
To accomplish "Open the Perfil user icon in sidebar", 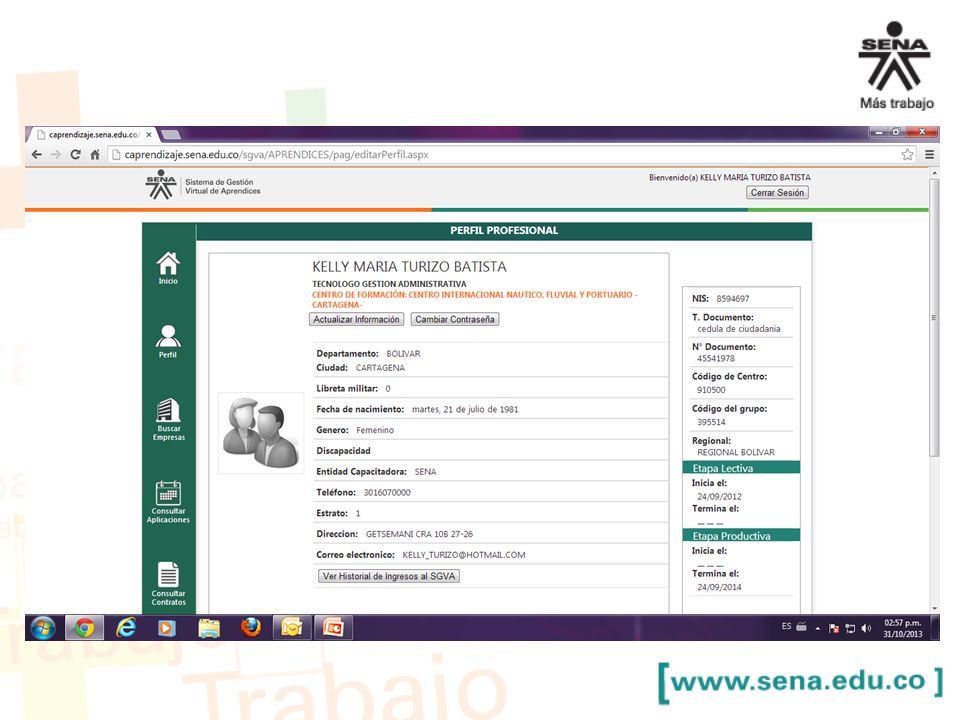I will tap(168, 341).
